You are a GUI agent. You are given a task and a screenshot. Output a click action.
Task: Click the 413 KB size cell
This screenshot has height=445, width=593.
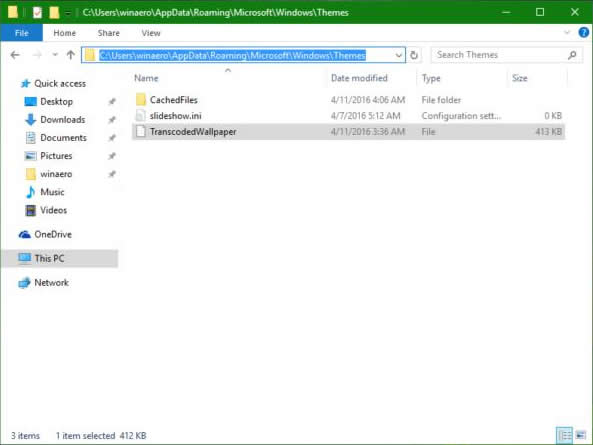(x=548, y=132)
